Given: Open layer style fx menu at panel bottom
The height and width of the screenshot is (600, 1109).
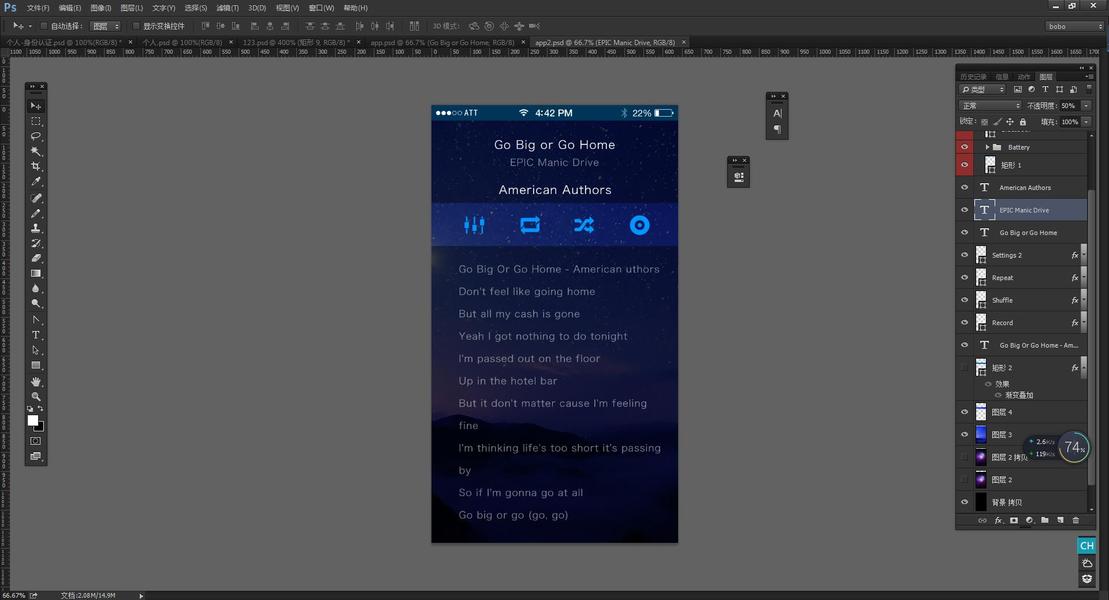Looking at the screenshot, I should click(x=998, y=520).
